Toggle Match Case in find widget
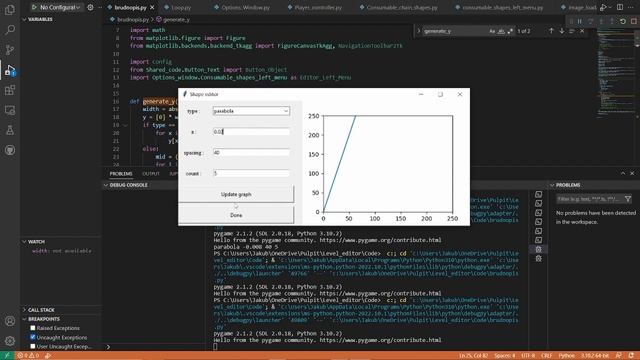640x360 pixels. [492, 31]
